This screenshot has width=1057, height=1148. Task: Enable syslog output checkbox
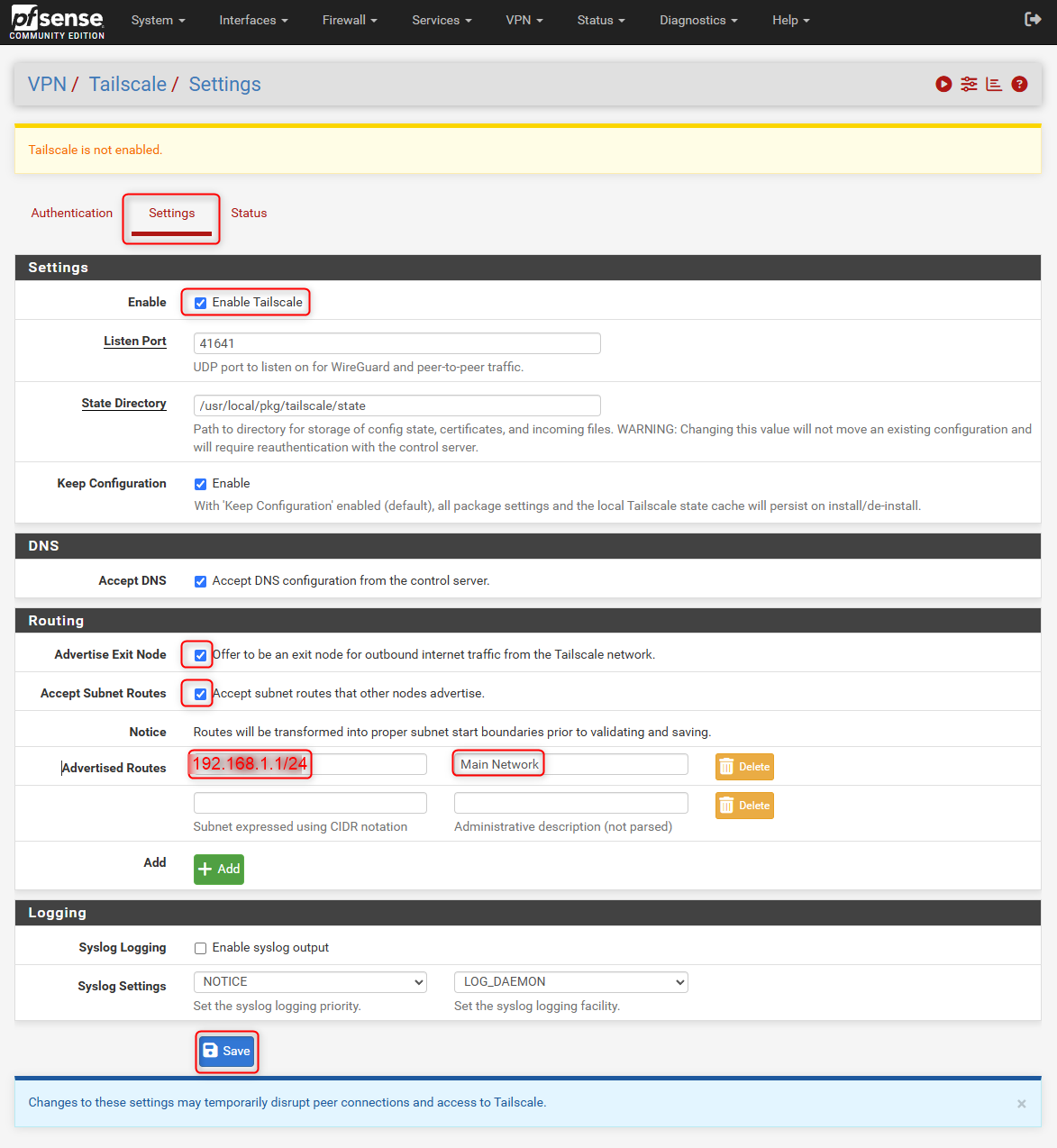[201, 948]
